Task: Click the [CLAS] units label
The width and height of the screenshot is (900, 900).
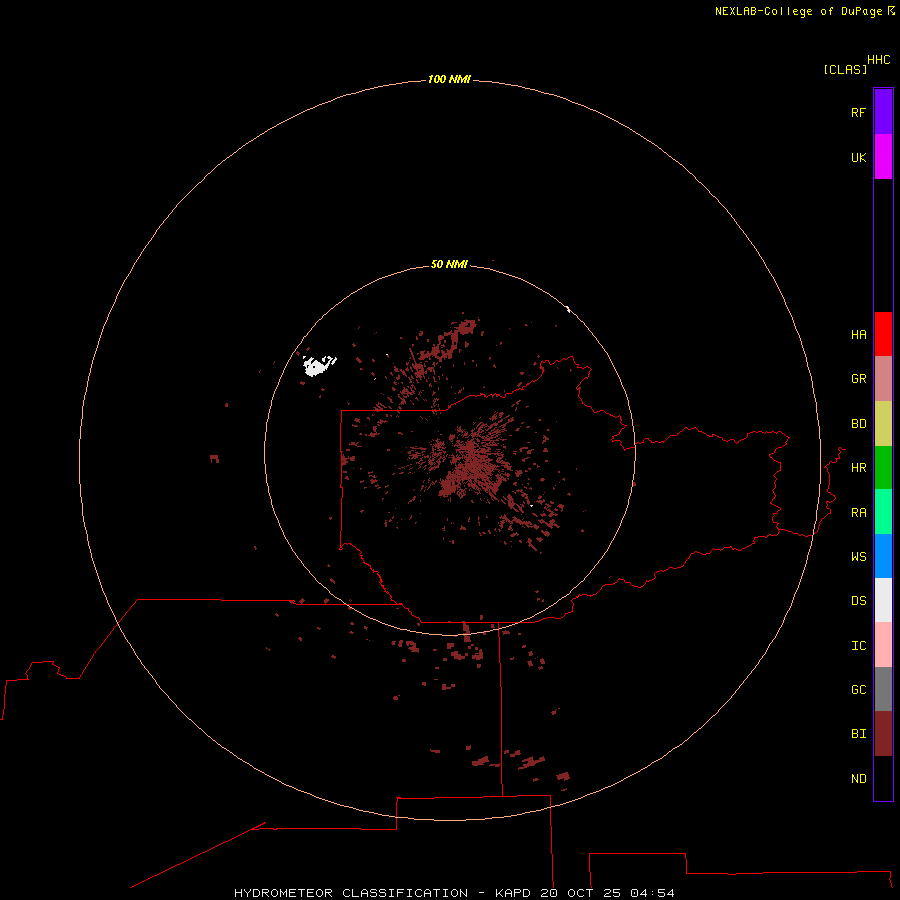Action: click(x=845, y=69)
